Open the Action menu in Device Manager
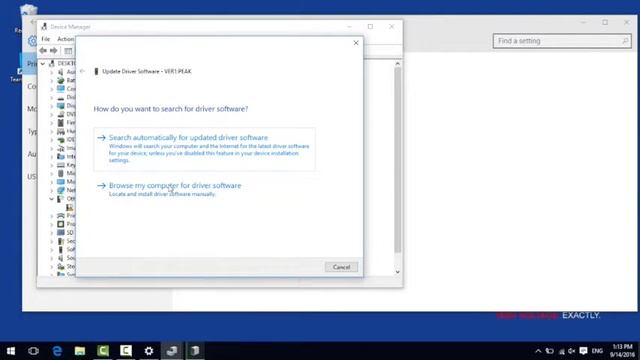This screenshot has width=640, height=360. click(x=65, y=39)
